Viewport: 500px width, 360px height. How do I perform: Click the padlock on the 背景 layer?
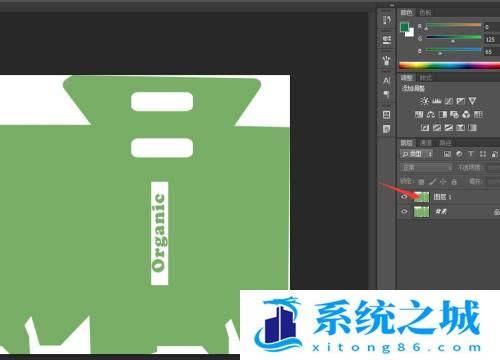pyautogui.click(x=497, y=212)
